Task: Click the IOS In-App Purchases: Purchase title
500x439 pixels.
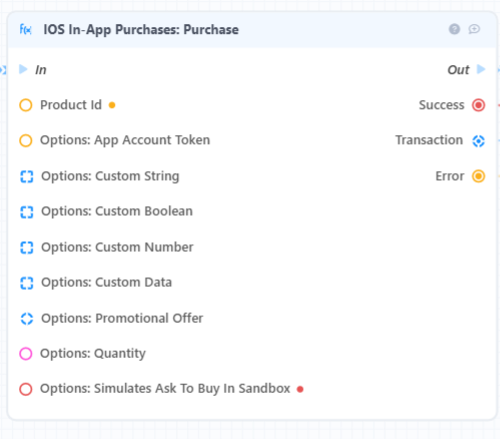Action: [x=141, y=30]
